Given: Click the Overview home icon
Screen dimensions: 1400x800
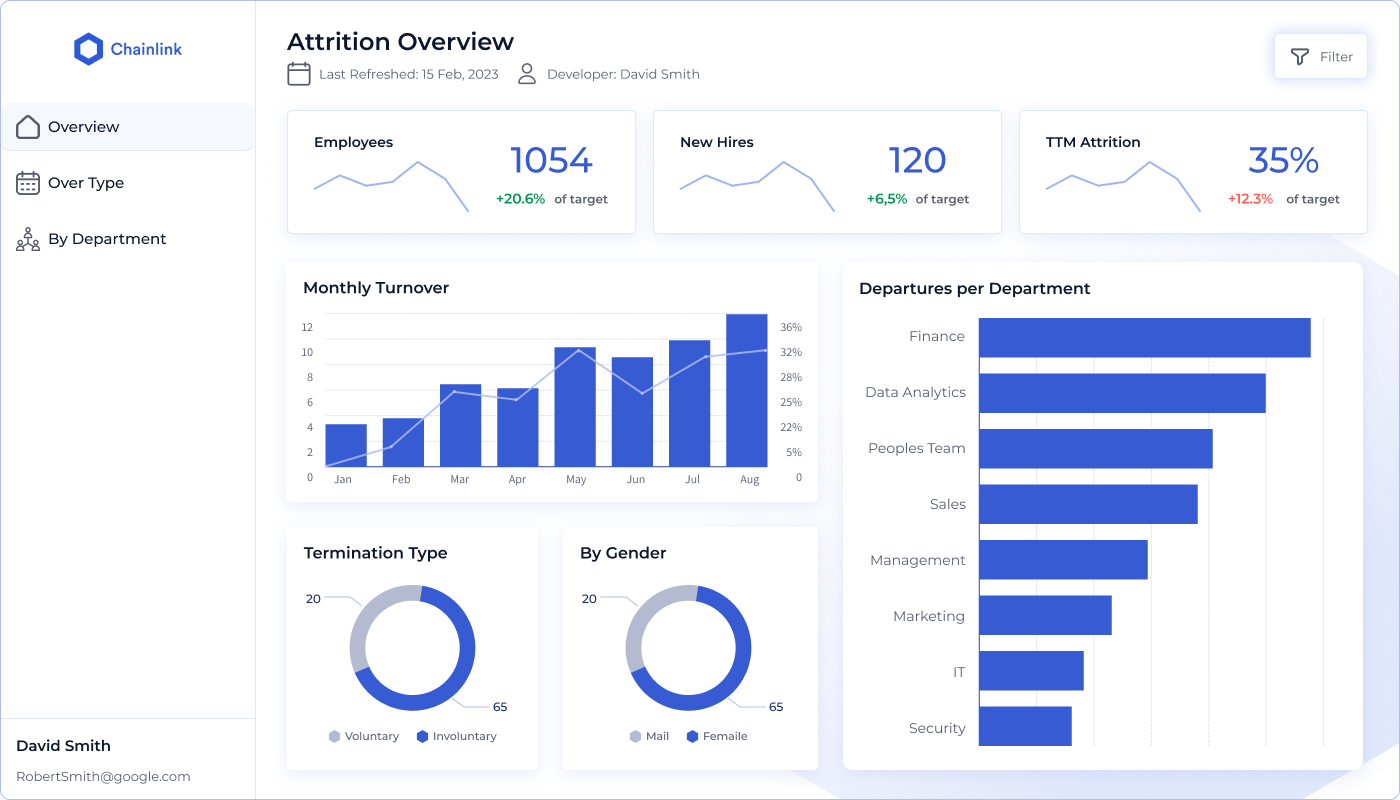Looking at the screenshot, I should pyautogui.click(x=28, y=127).
